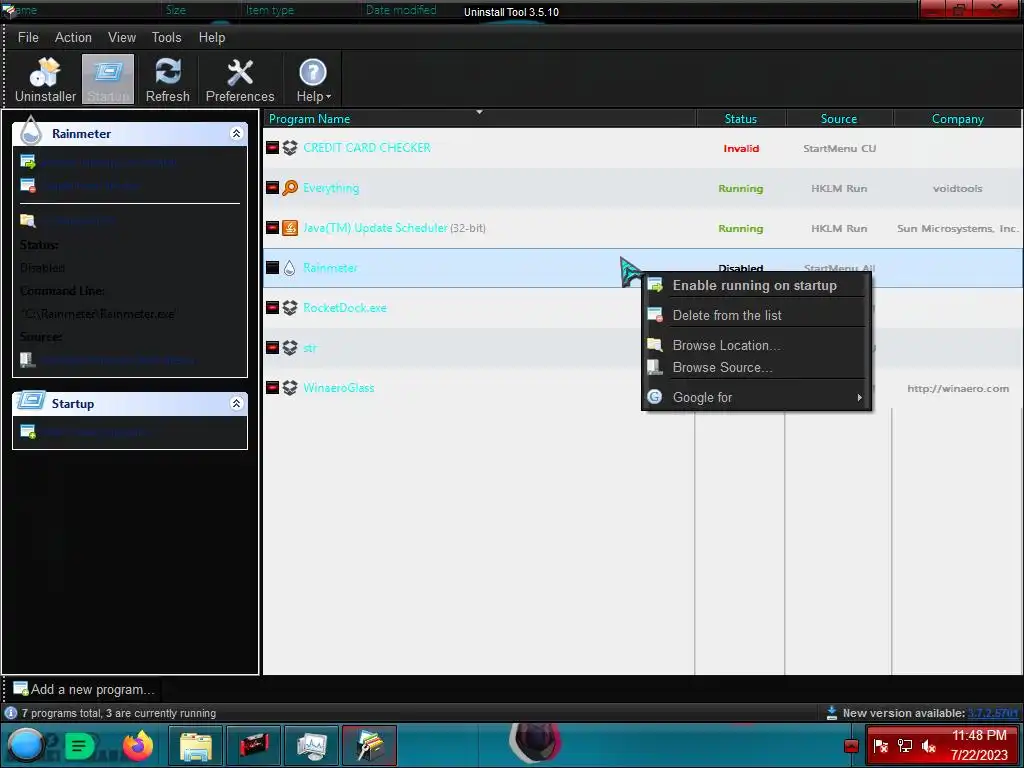
Task: Click the enable-startup icon in Rainmeter panel
Action: (x=27, y=161)
